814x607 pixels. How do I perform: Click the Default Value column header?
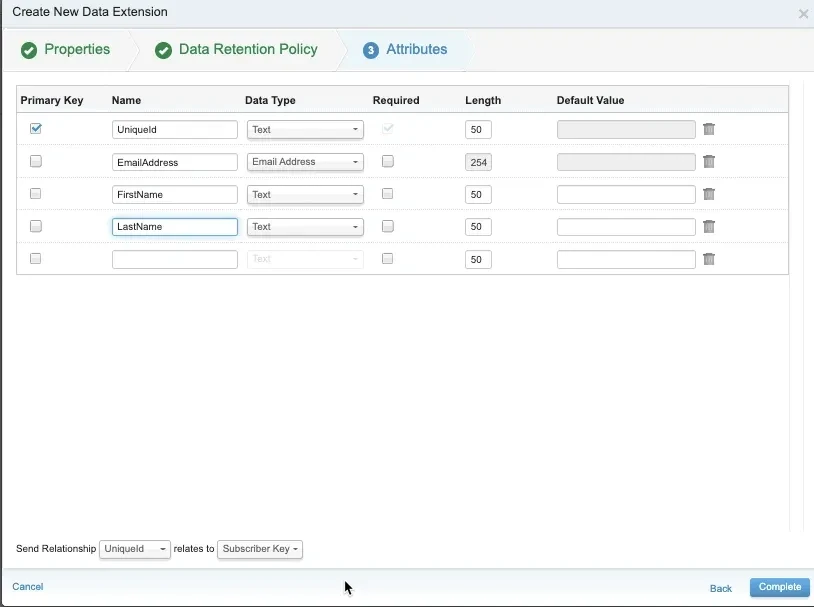[590, 100]
